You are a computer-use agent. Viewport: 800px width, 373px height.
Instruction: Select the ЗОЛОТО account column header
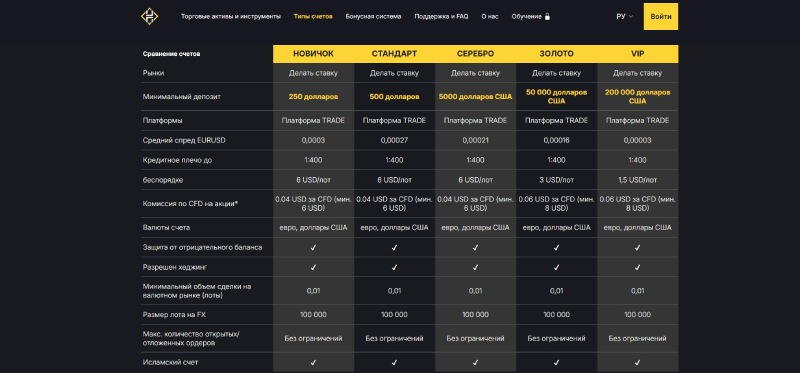click(x=557, y=54)
